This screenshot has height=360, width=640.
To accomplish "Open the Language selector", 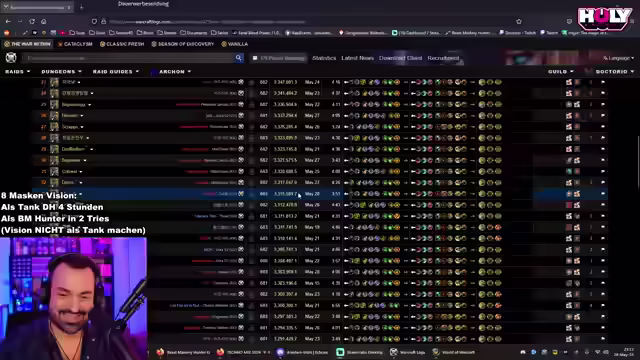I will click(x=618, y=58).
